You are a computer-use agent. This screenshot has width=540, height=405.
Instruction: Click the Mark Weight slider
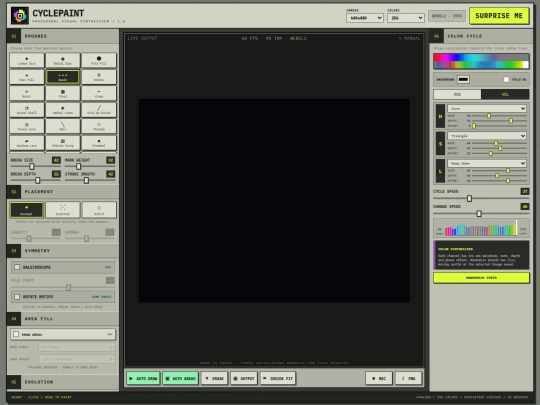(90, 166)
